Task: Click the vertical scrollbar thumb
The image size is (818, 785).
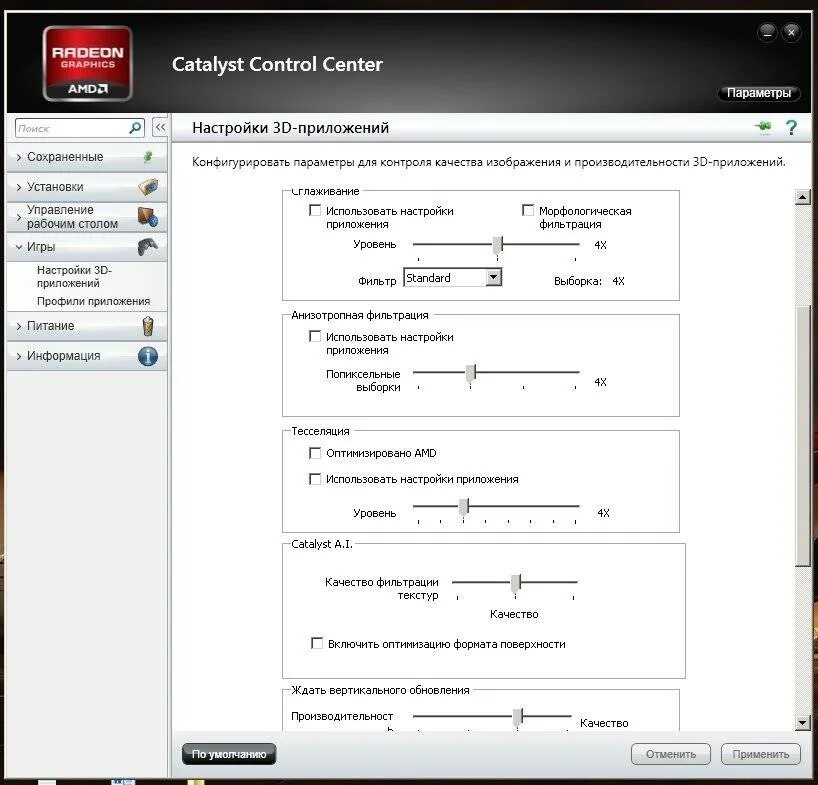Action: tap(803, 436)
